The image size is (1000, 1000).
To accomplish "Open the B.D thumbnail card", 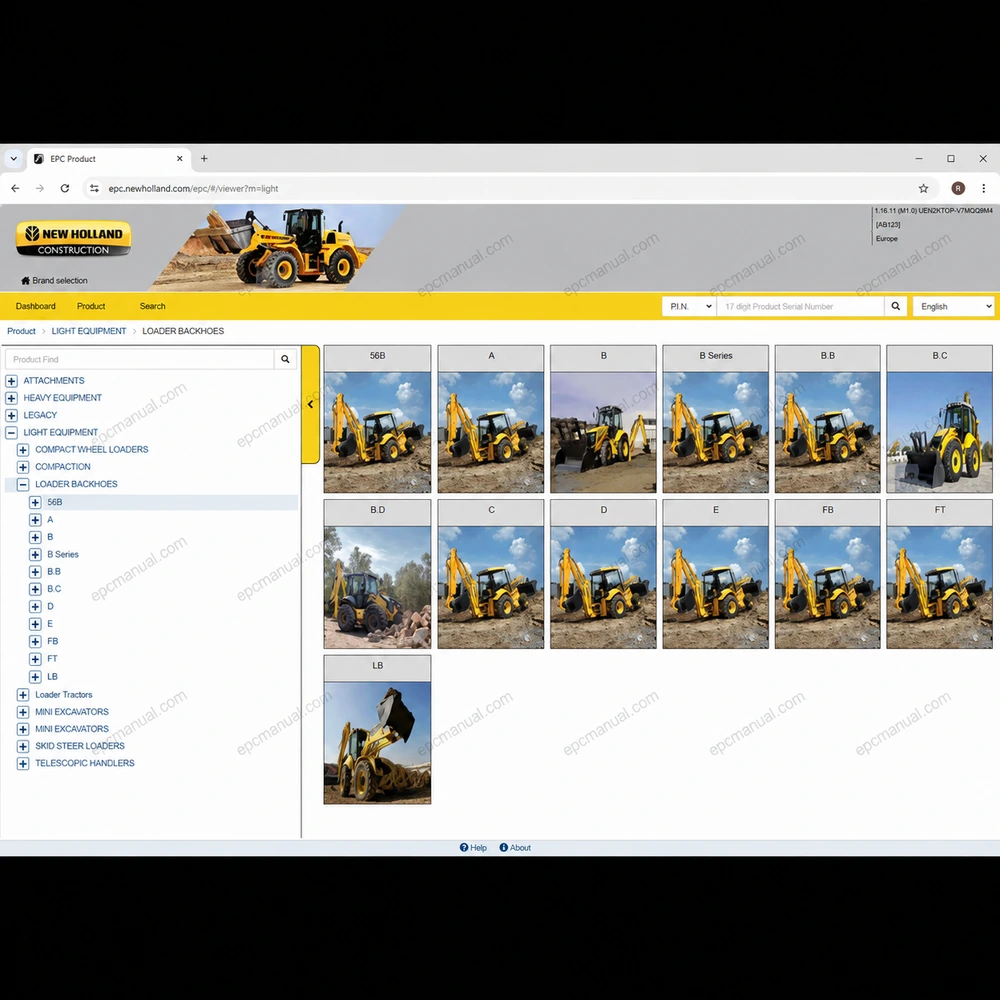I will click(x=378, y=574).
